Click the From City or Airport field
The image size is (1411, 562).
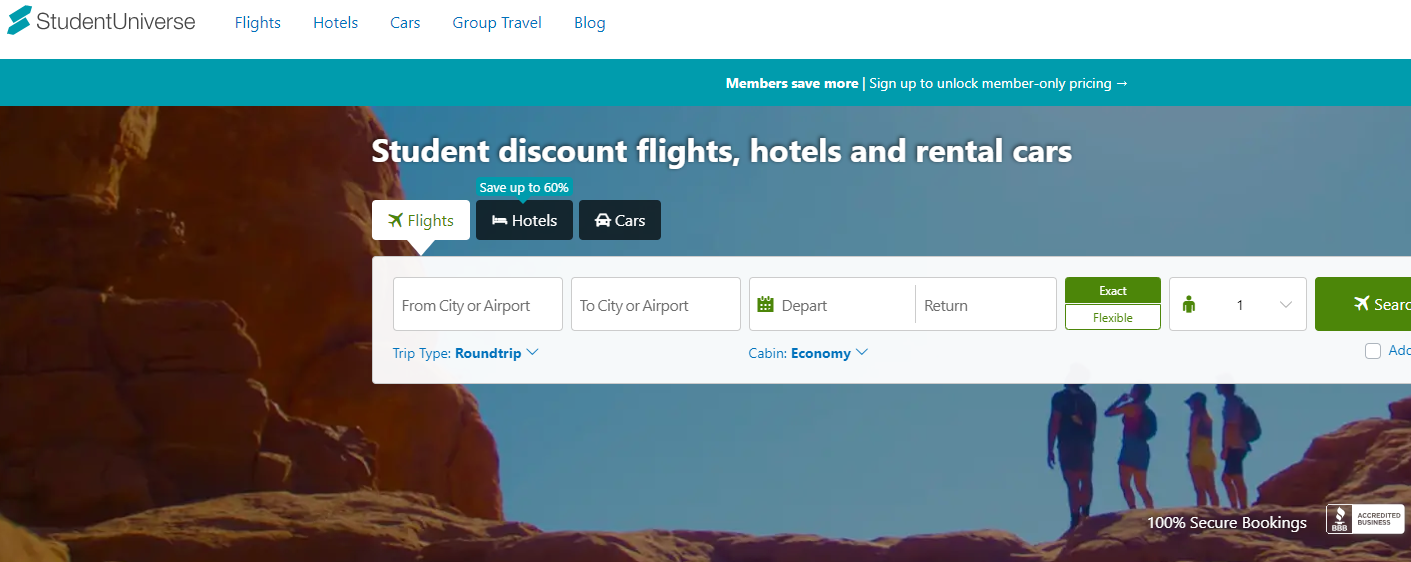(477, 305)
